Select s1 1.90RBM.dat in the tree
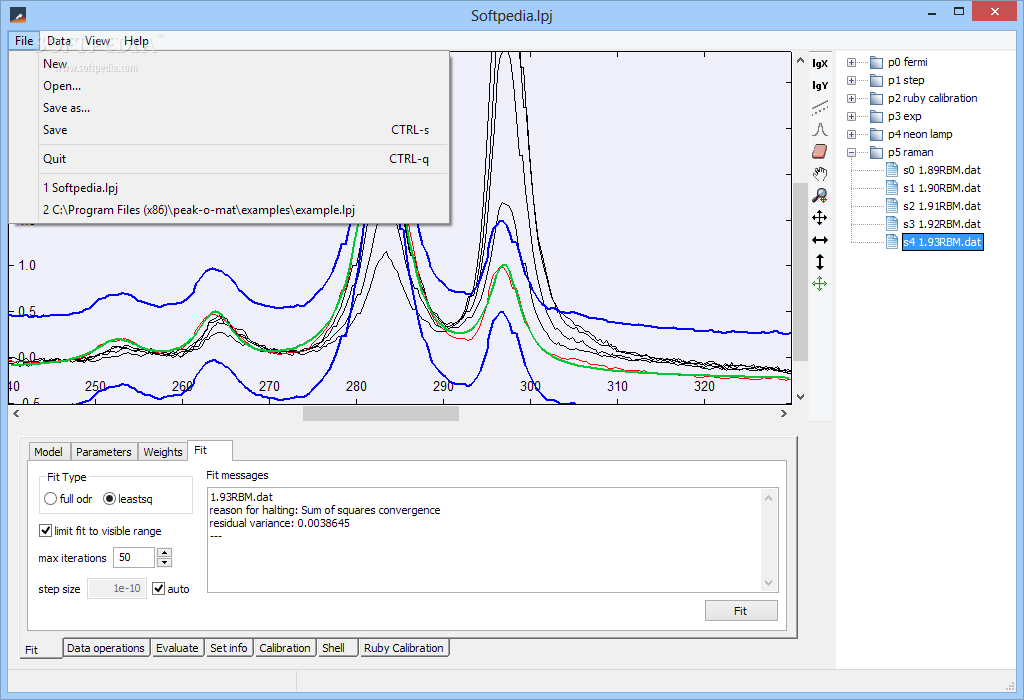 pyautogui.click(x=942, y=188)
